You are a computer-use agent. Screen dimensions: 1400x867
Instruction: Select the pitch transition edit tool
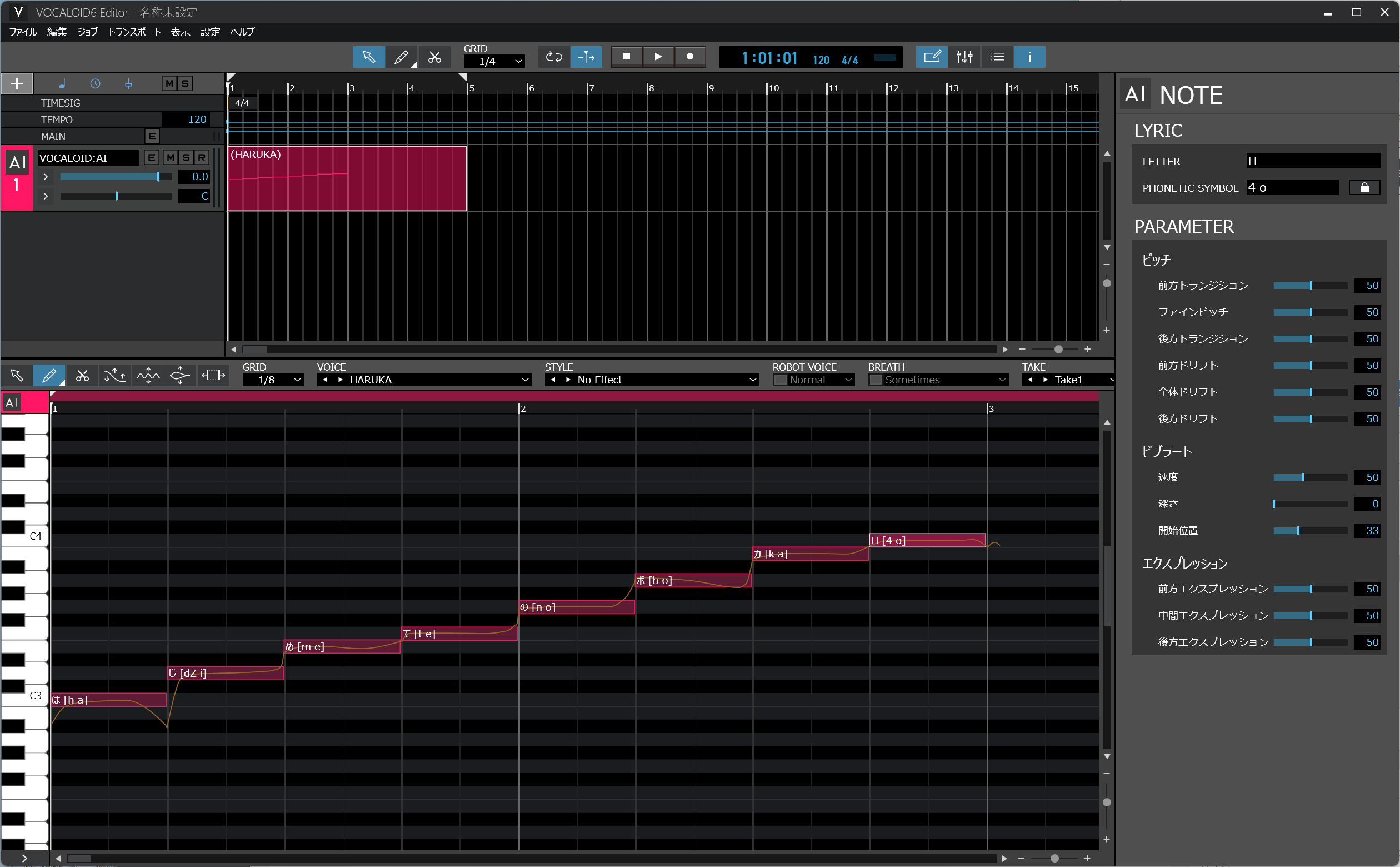tap(114, 376)
